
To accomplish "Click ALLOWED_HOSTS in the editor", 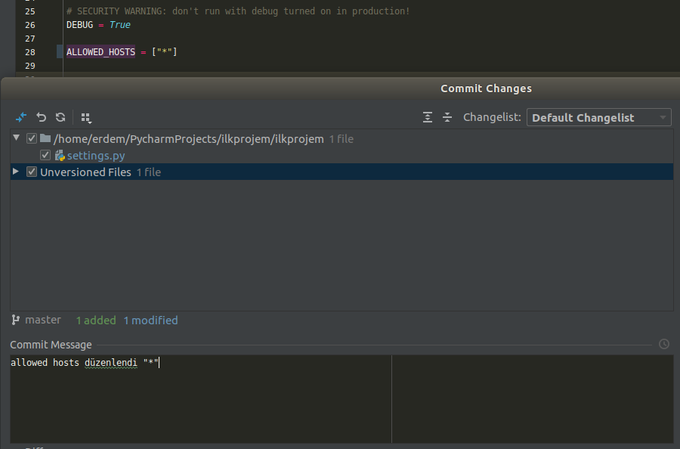I will (x=101, y=52).
